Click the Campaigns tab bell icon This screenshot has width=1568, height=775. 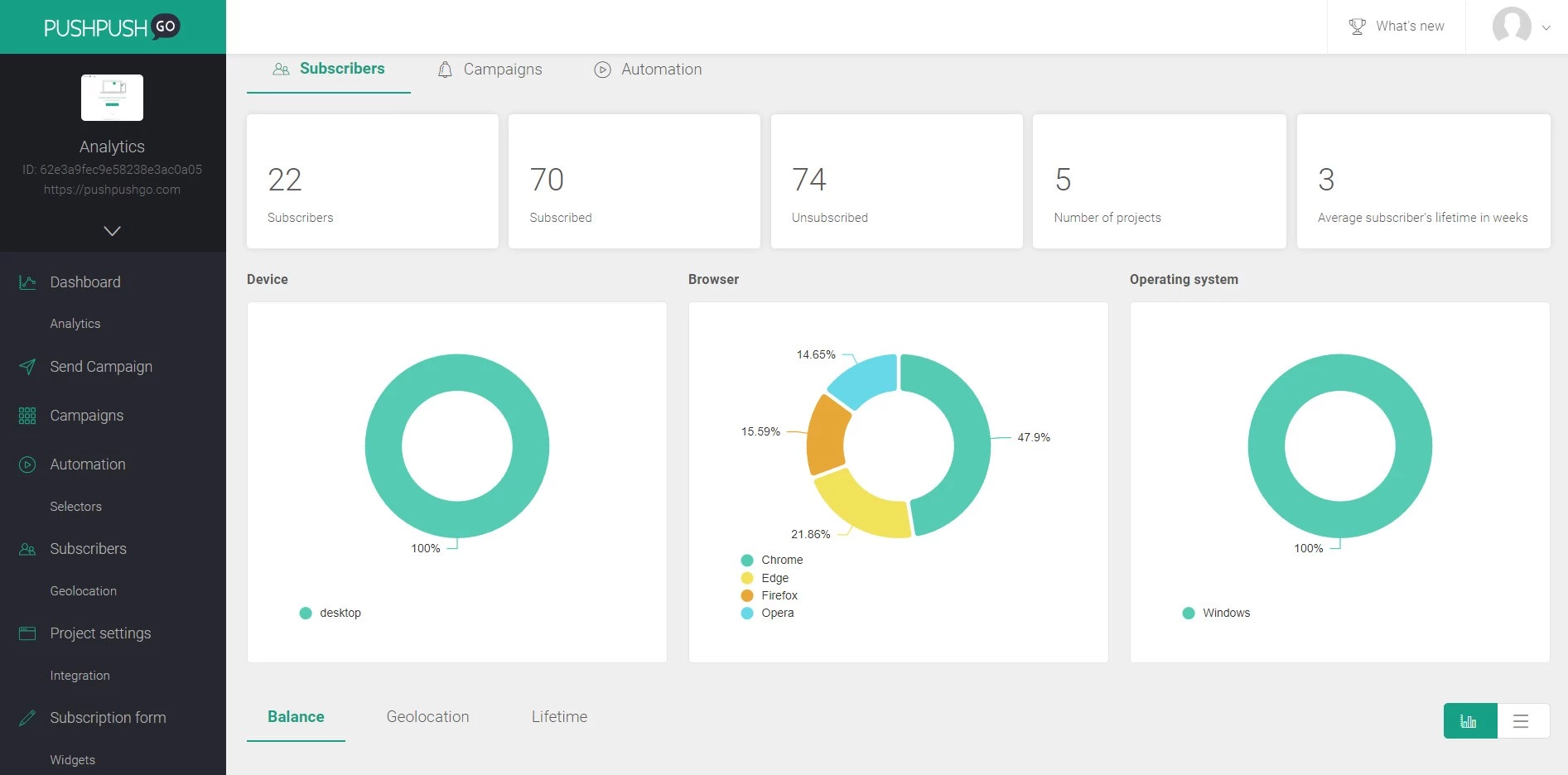click(x=445, y=70)
